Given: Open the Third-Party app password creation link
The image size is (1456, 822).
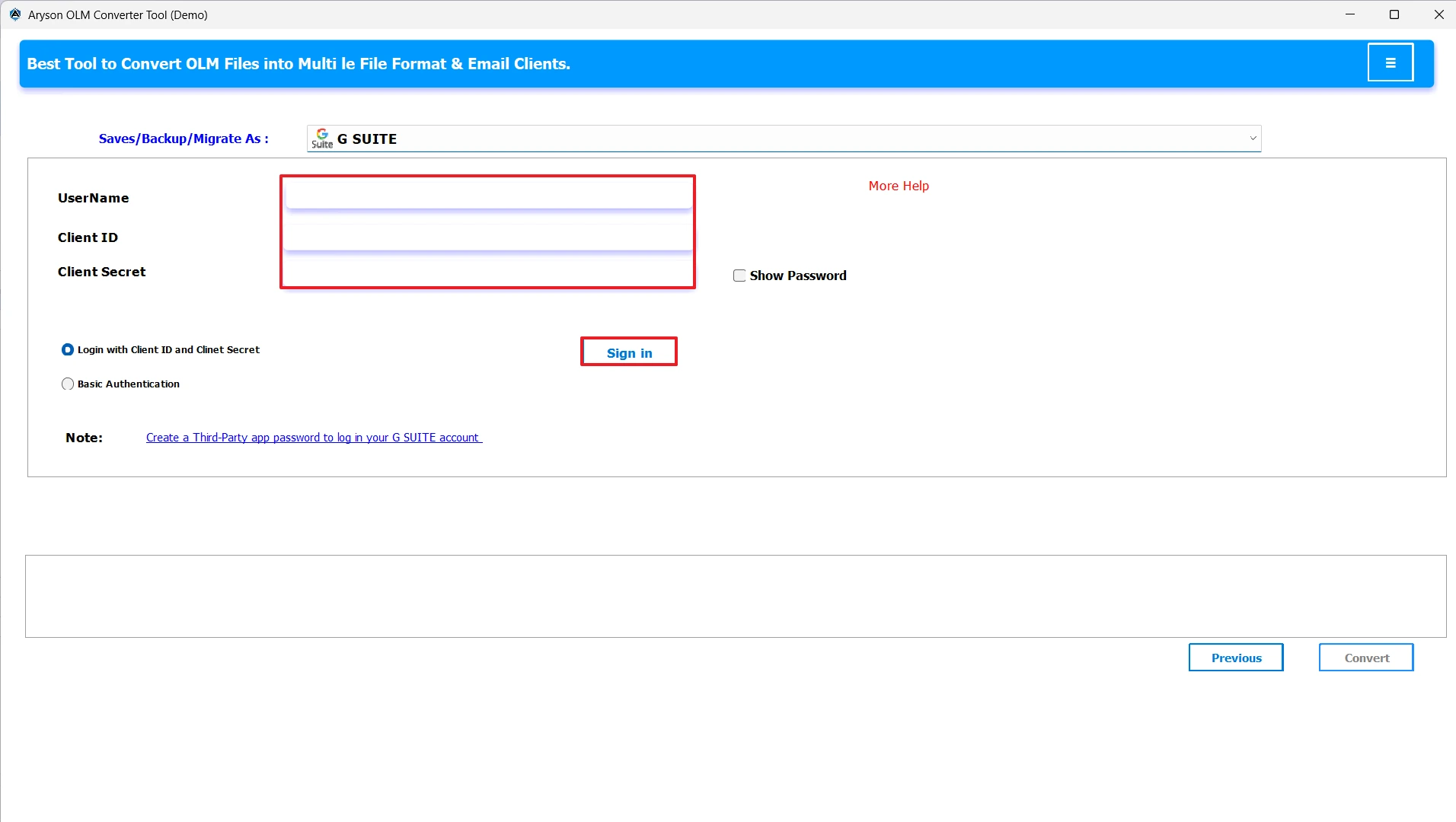Looking at the screenshot, I should tap(313, 437).
